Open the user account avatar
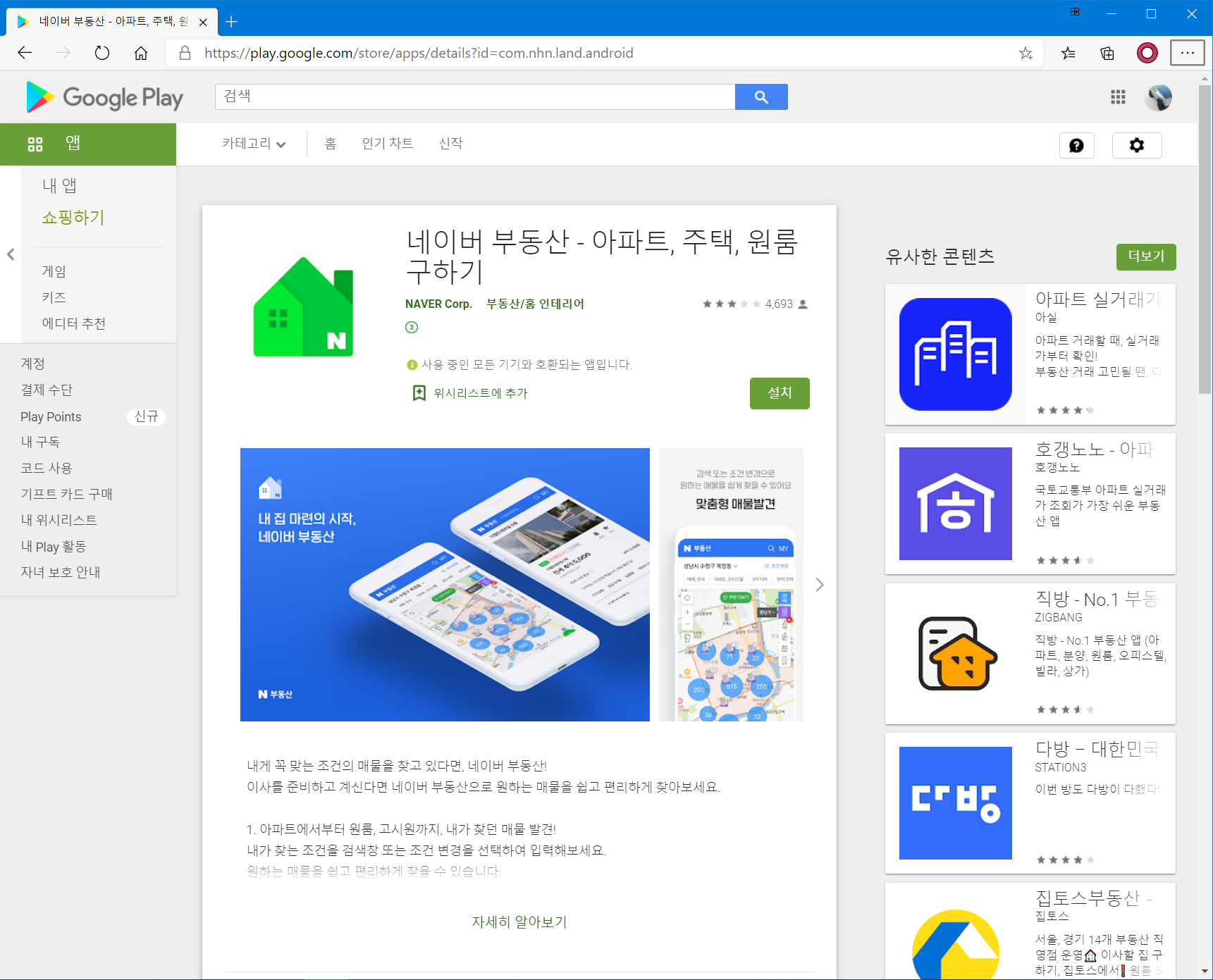1213x980 pixels. [x=1159, y=97]
